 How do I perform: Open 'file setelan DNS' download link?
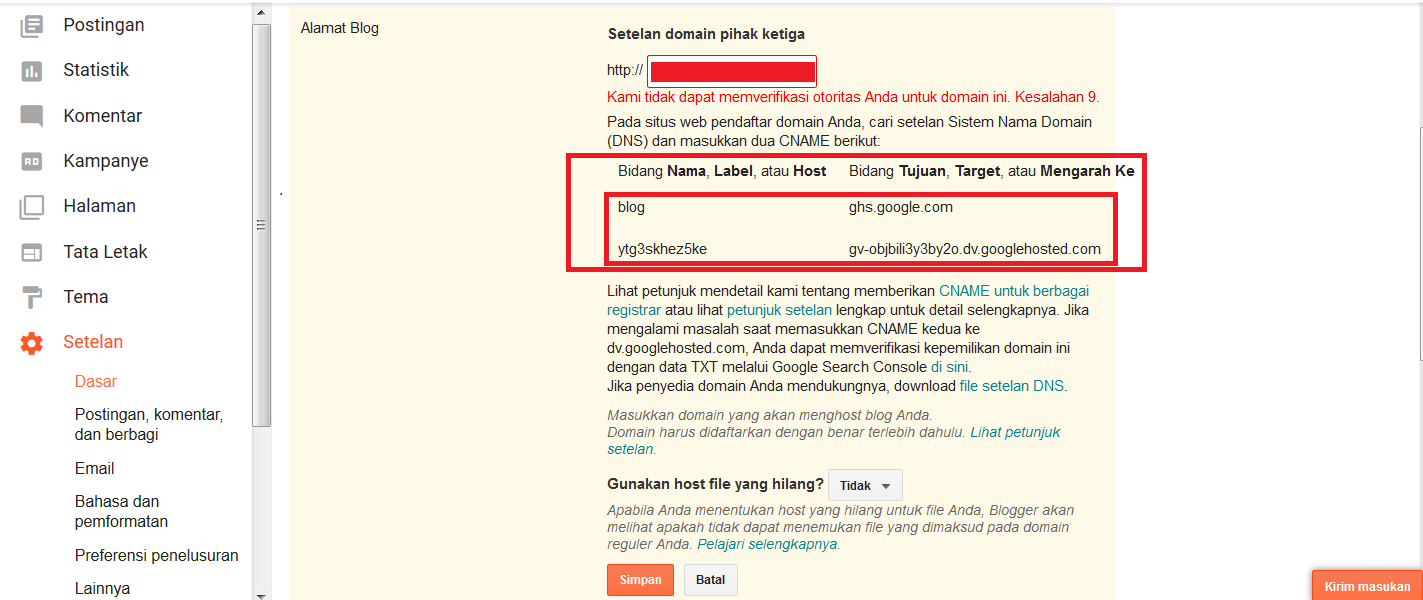[x=1012, y=386]
